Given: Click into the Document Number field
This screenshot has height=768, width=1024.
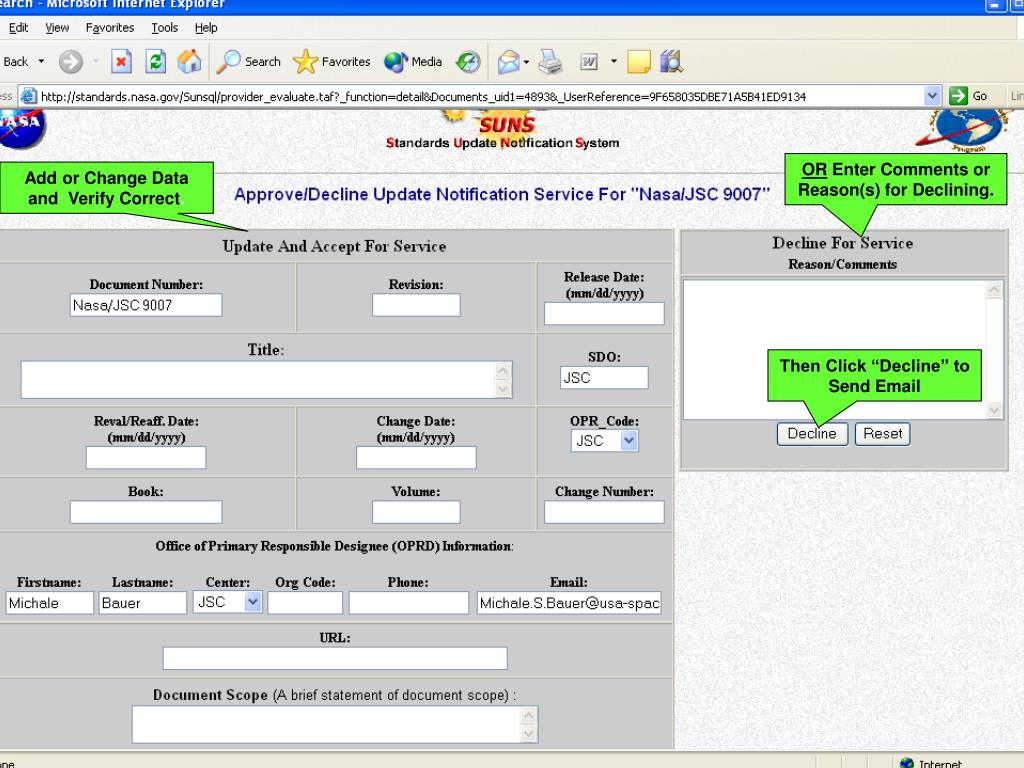Looking at the screenshot, I should [x=146, y=305].
